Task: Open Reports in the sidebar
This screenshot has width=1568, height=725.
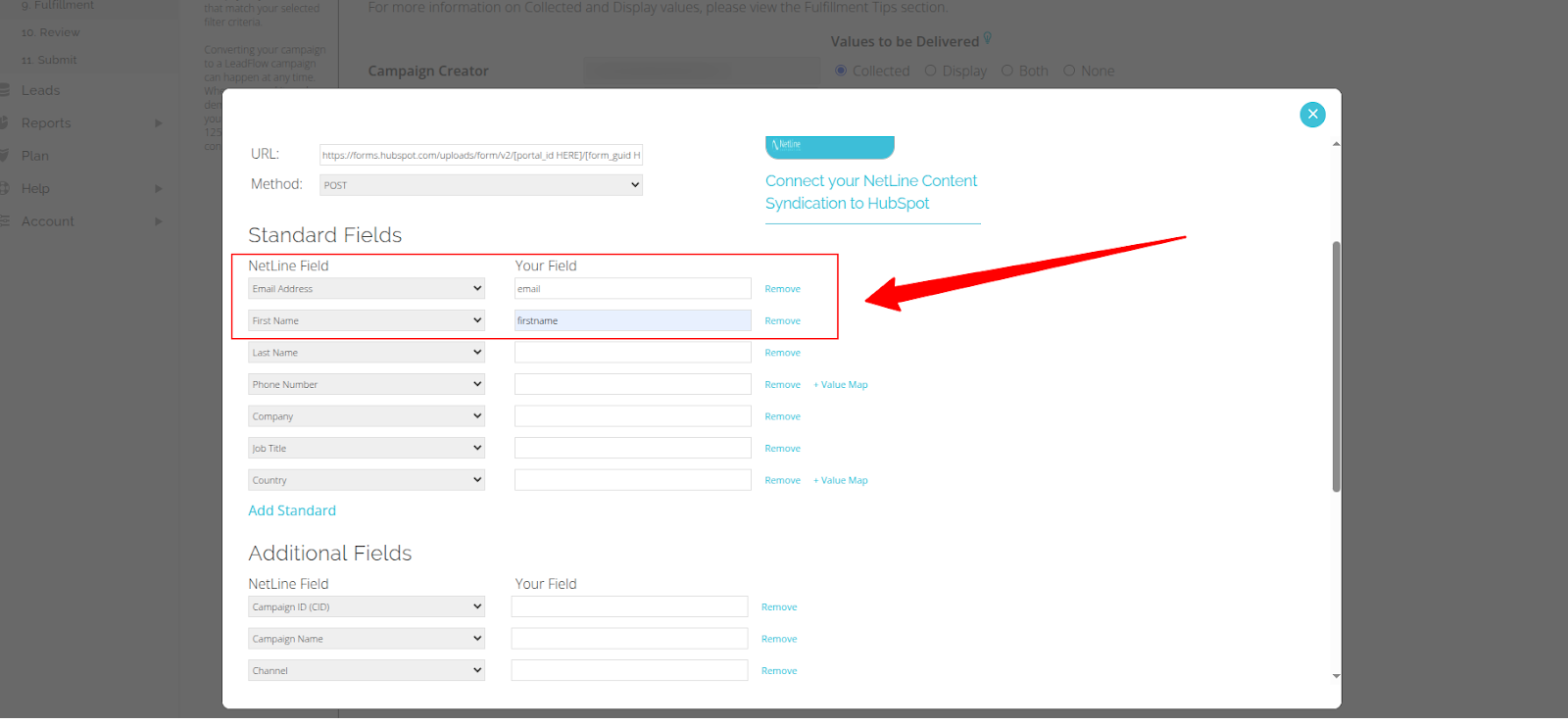Action: point(46,123)
